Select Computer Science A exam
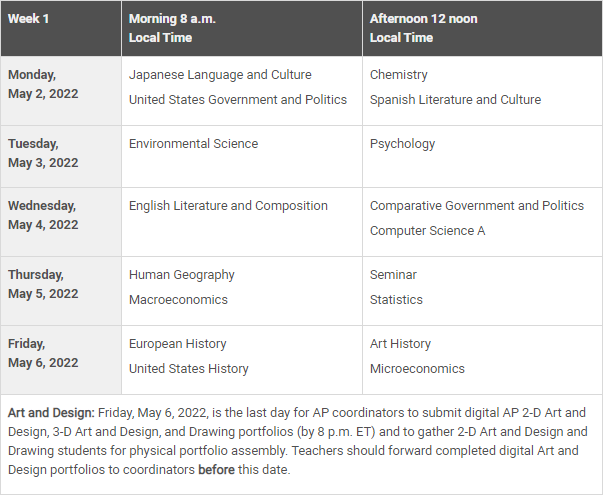Image resolution: width=604 pixels, height=496 pixels. [427, 231]
